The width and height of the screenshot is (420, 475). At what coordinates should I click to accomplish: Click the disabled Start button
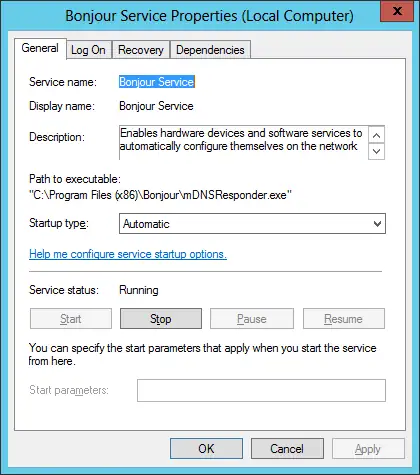71,319
